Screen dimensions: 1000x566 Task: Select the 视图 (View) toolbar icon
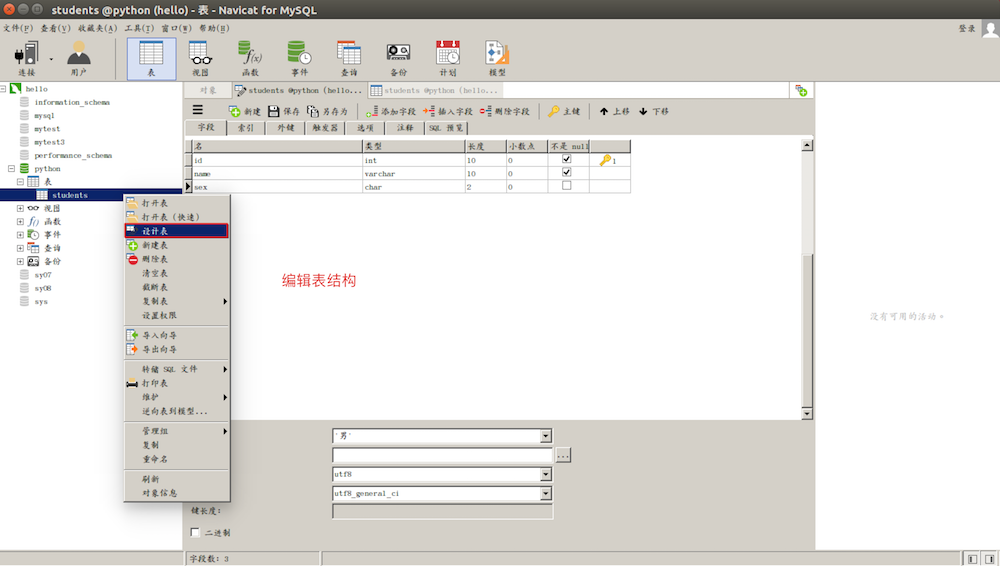(x=200, y=58)
